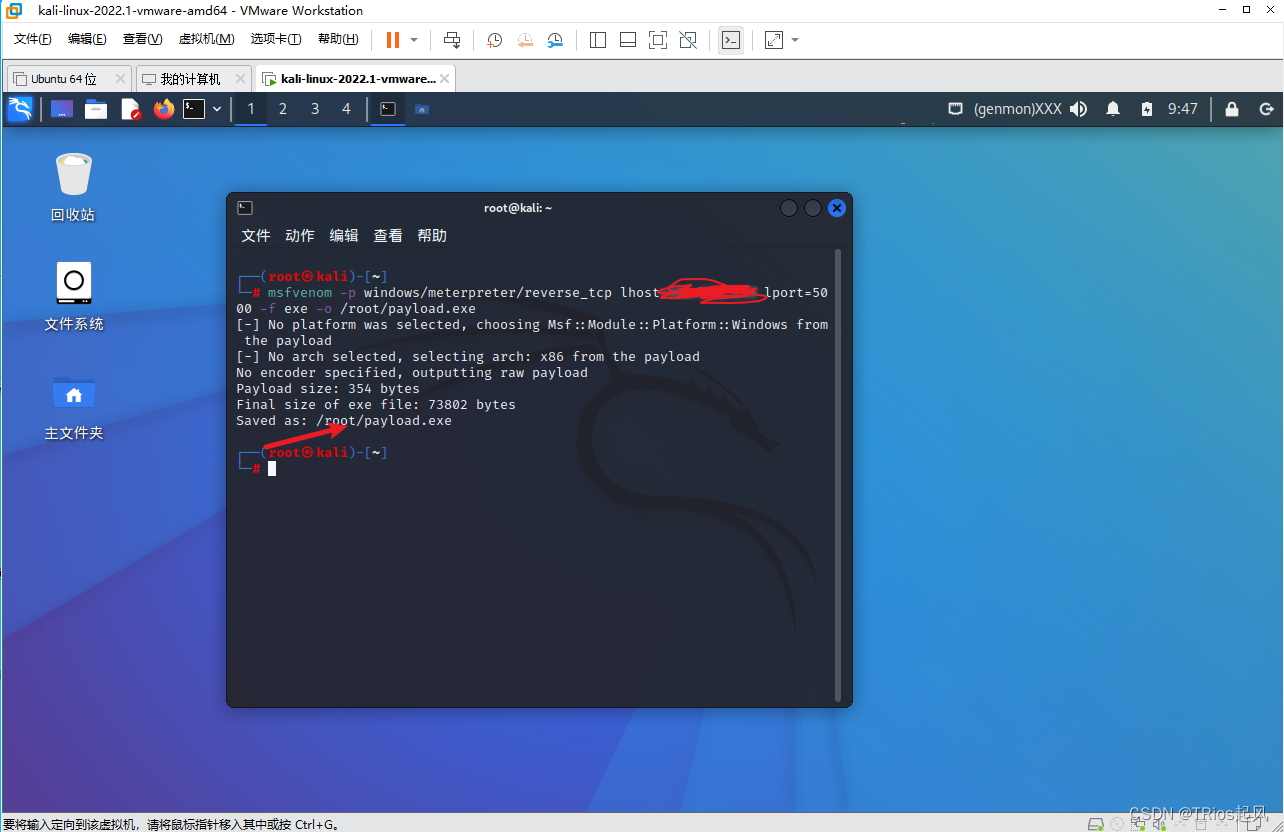Click the terminal window button in taskbar
The height and width of the screenshot is (832, 1284).
click(x=388, y=109)
